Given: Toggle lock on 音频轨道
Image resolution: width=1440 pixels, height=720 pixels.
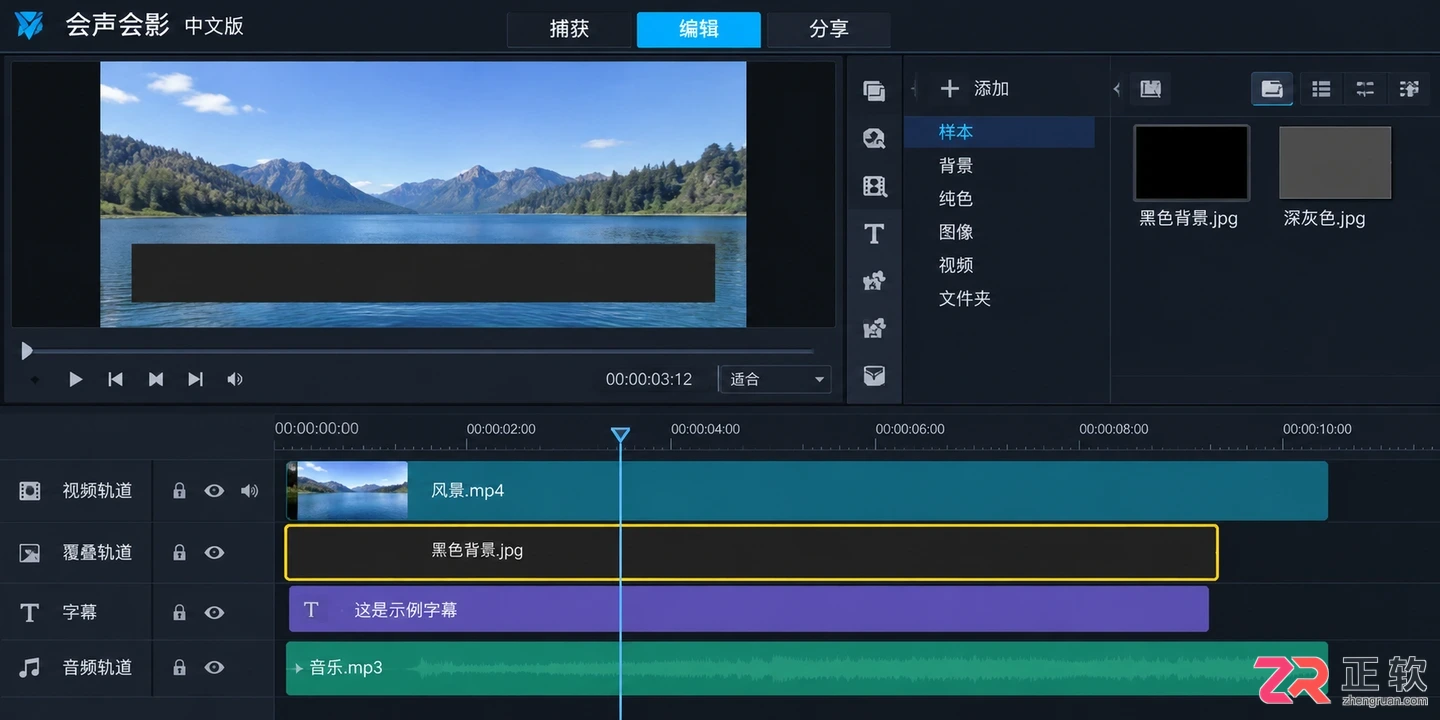Looking at the screenshot, I should tap(179, 667).
